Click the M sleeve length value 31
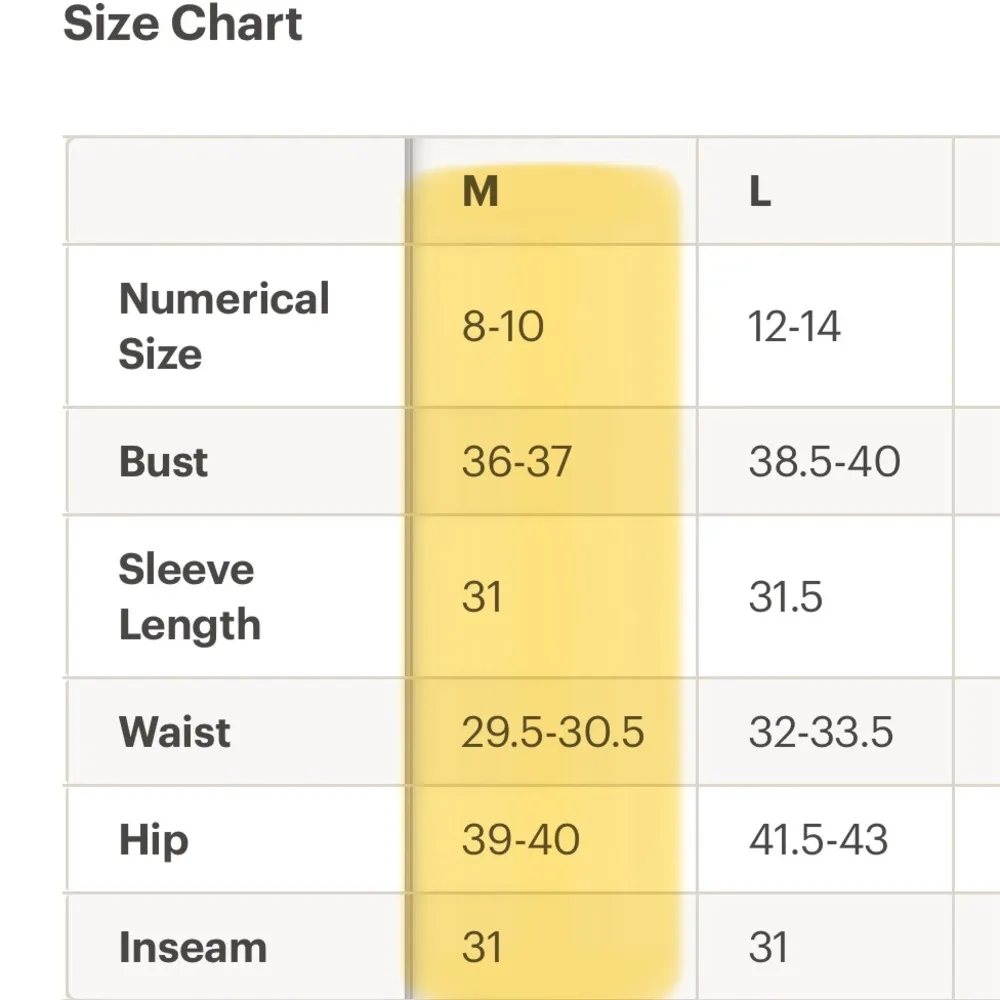This screenshot has width=1000, height=1000. point(481,597)
